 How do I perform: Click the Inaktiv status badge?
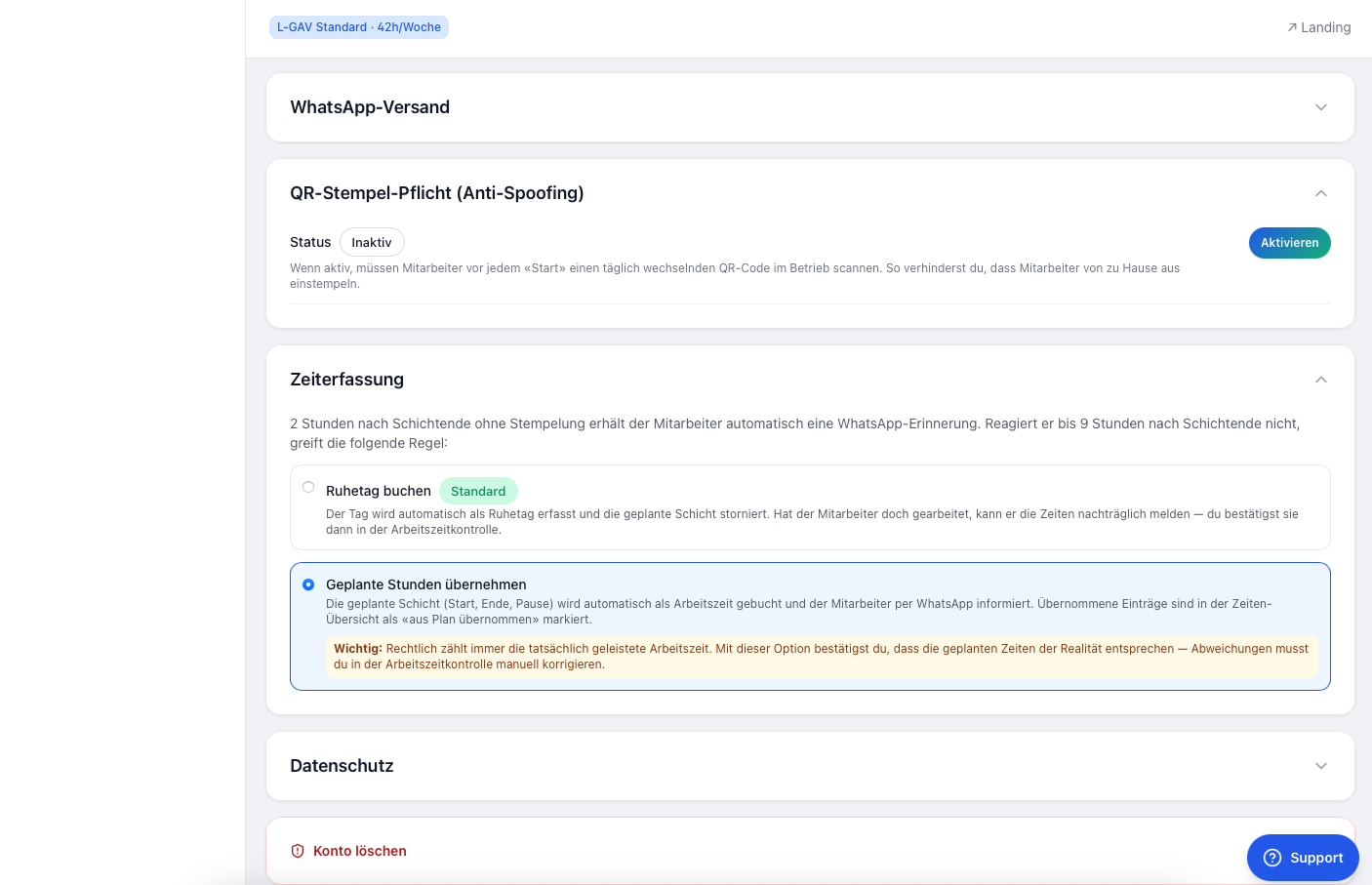(372, 242)
